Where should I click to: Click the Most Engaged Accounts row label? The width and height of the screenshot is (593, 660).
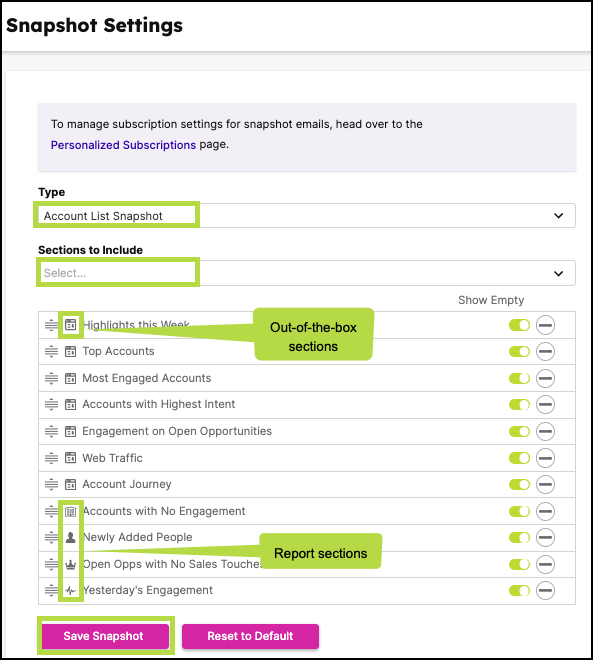click(146, 378)
